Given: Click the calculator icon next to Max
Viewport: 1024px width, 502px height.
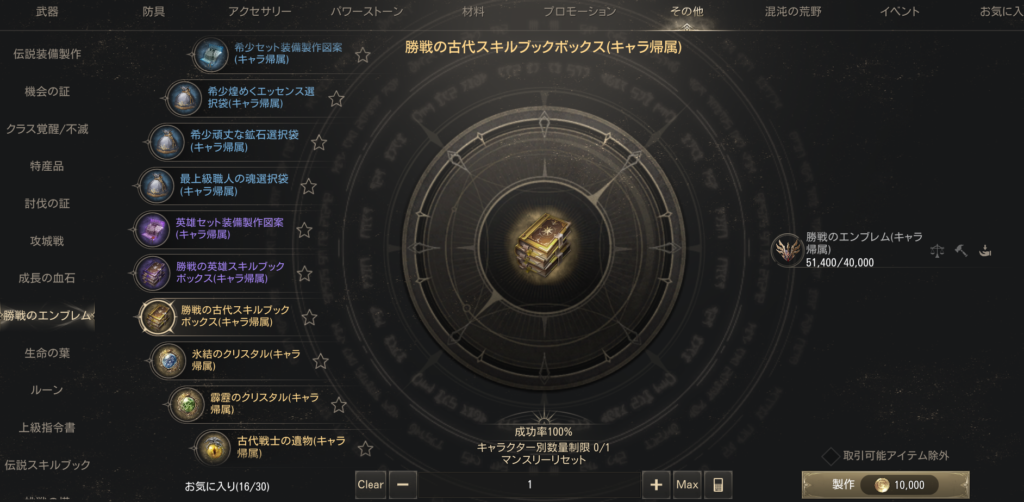Looking at the screenshot, I should click(x=718, y=484).
